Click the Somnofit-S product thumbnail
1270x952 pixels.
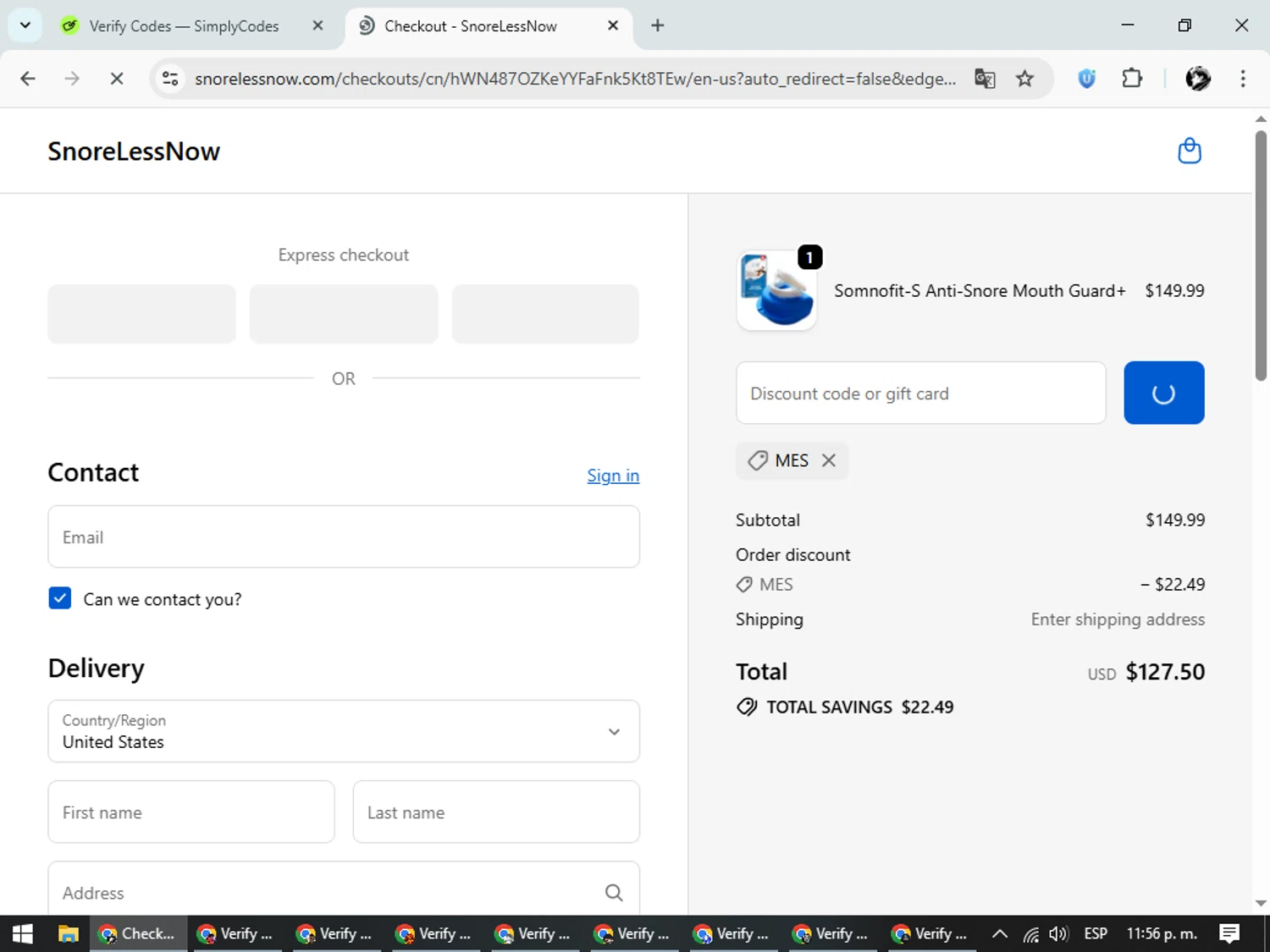pyautogui.click(x=776, y=290)
